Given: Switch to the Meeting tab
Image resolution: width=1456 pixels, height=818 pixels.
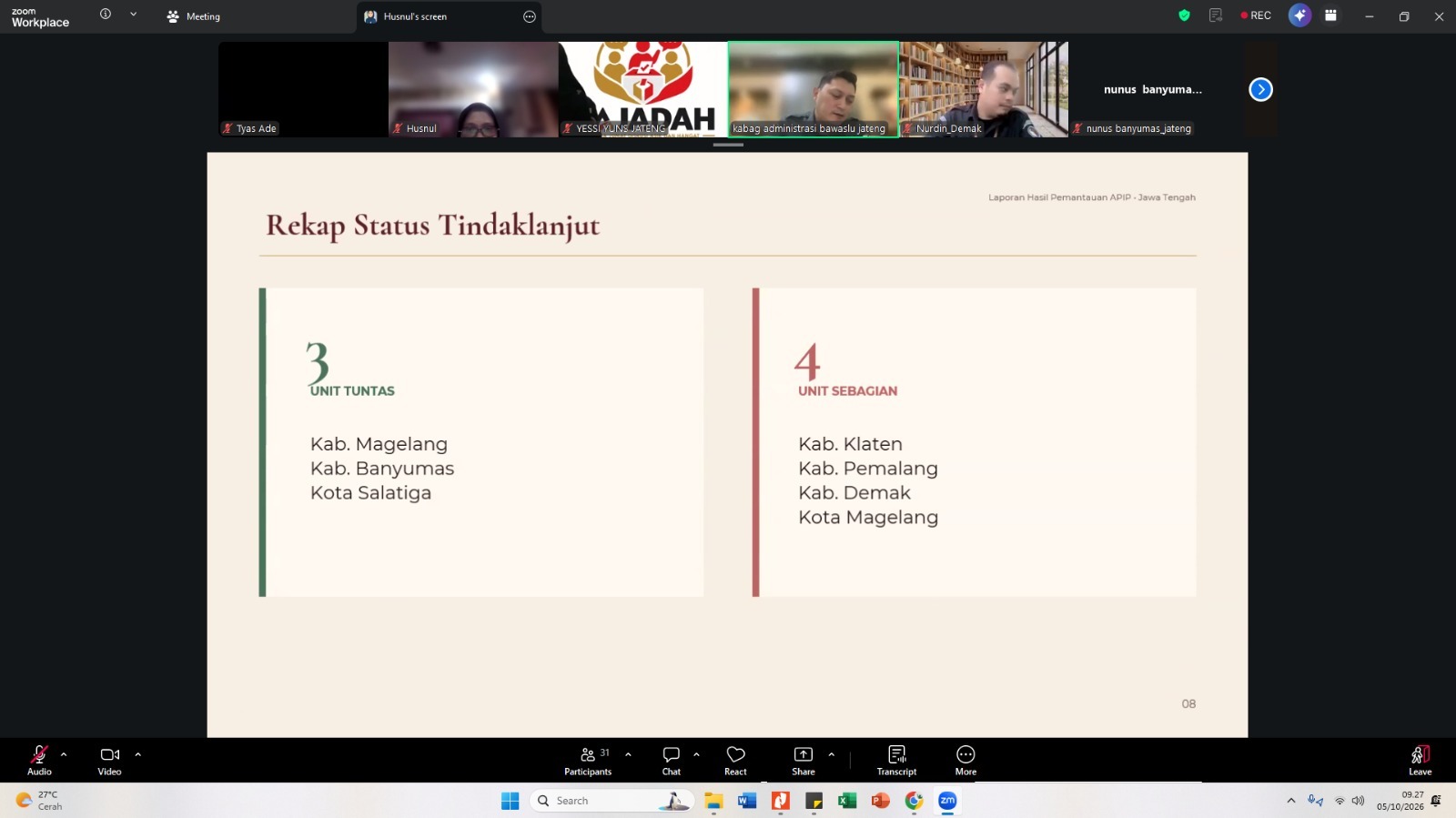Looking at the screenshot, I should [194, 16].
